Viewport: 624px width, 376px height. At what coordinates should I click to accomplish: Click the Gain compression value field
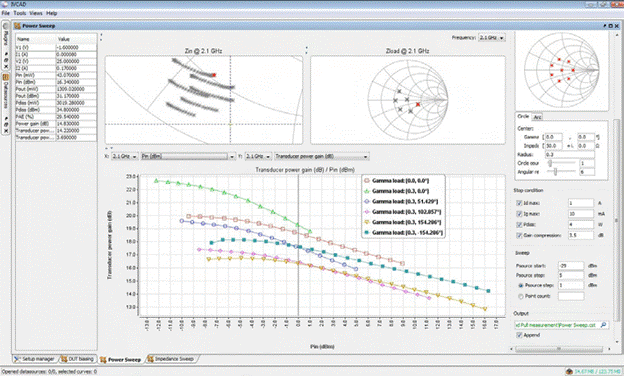point(581,235)
